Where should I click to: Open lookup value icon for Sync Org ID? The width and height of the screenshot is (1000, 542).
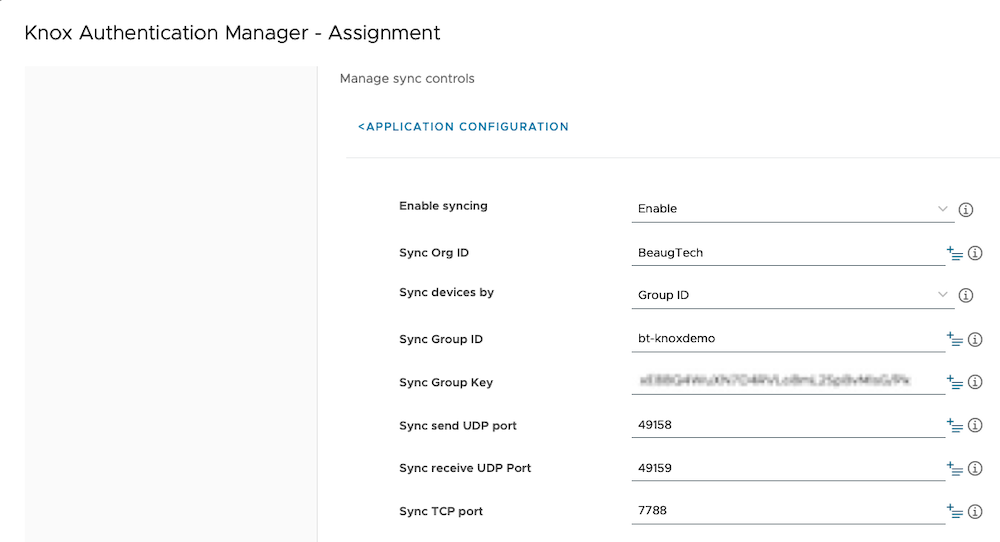coord(954,254)
